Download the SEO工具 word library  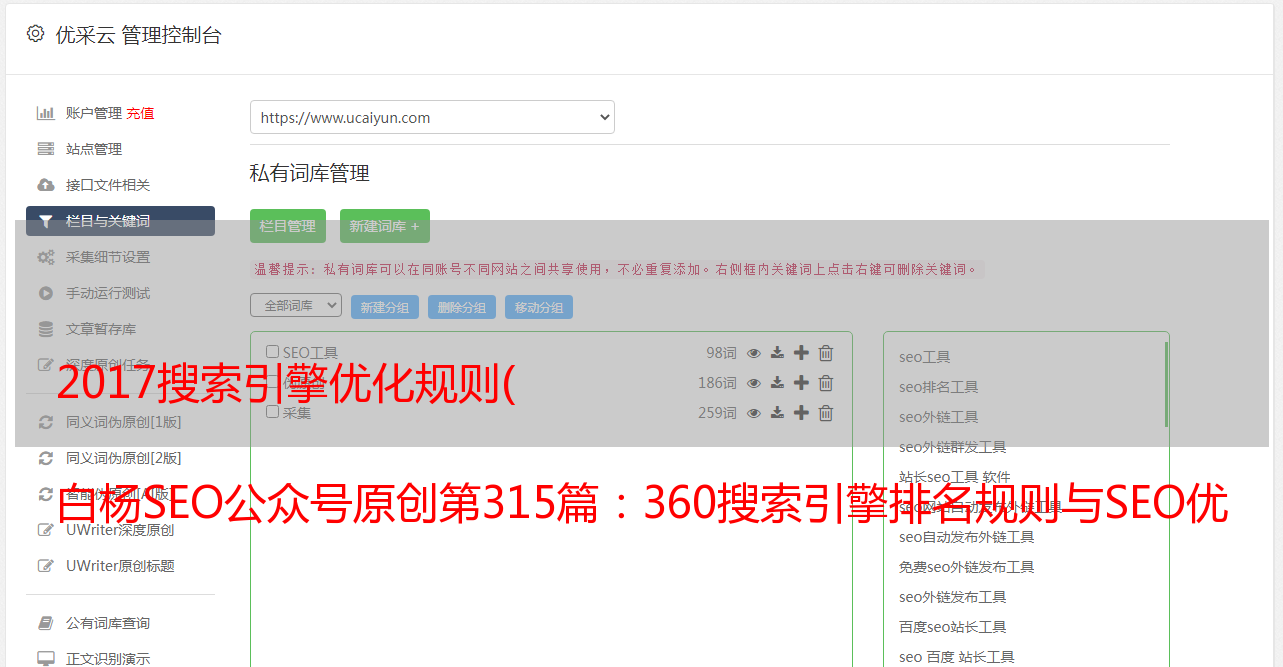pos(777,353)
